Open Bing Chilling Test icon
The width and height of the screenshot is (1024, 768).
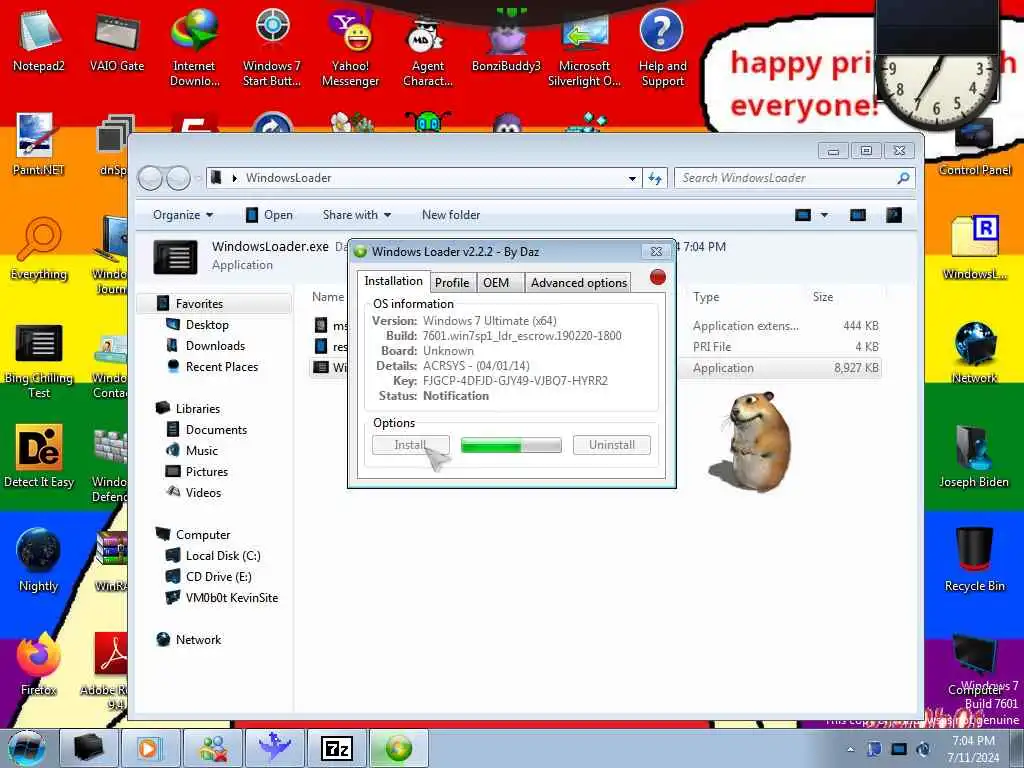[39, 360]
